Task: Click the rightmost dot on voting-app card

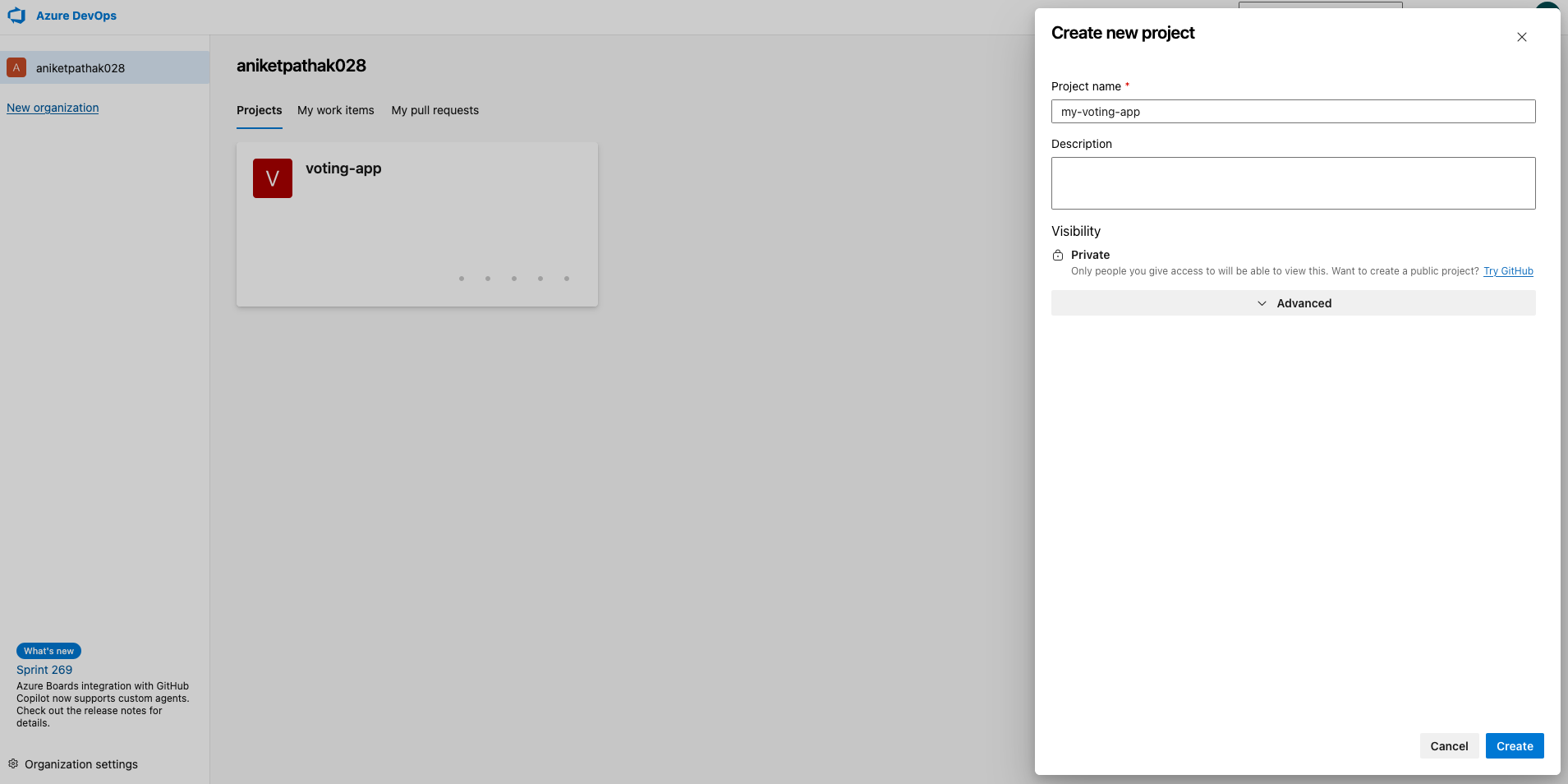Action: [x=567, y=279]
